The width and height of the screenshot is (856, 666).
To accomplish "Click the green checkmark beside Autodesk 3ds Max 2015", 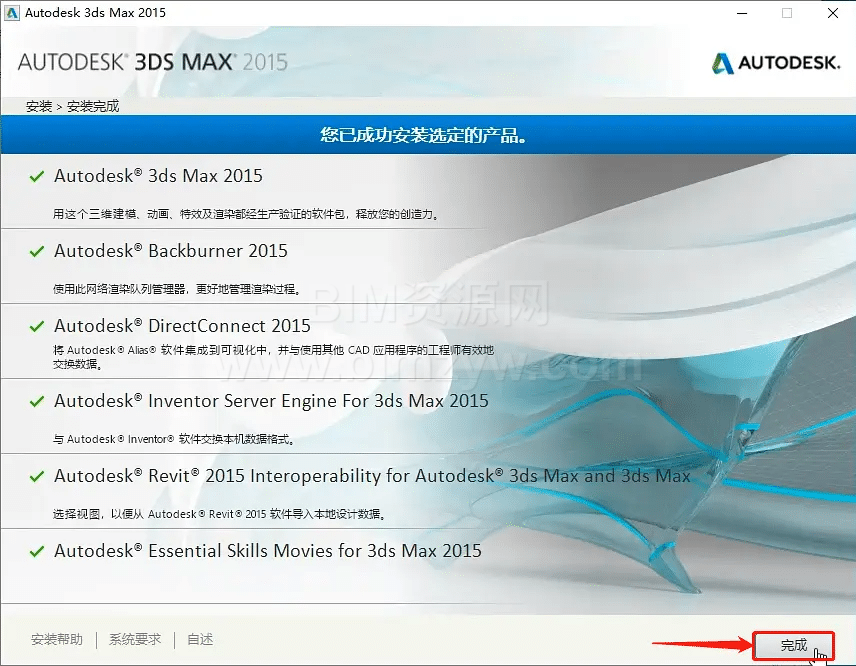I will (x=37, y=176).
